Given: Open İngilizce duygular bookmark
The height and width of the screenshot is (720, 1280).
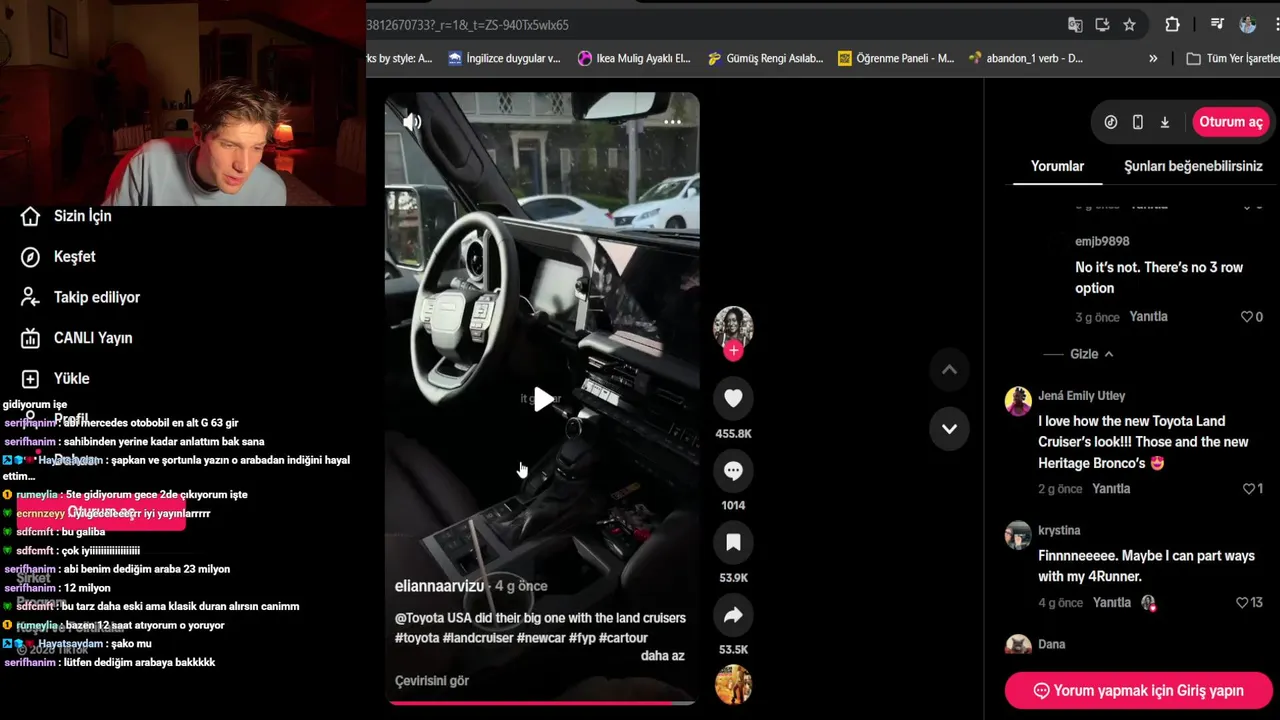Looking at the screenshot, I should point(504,59).
